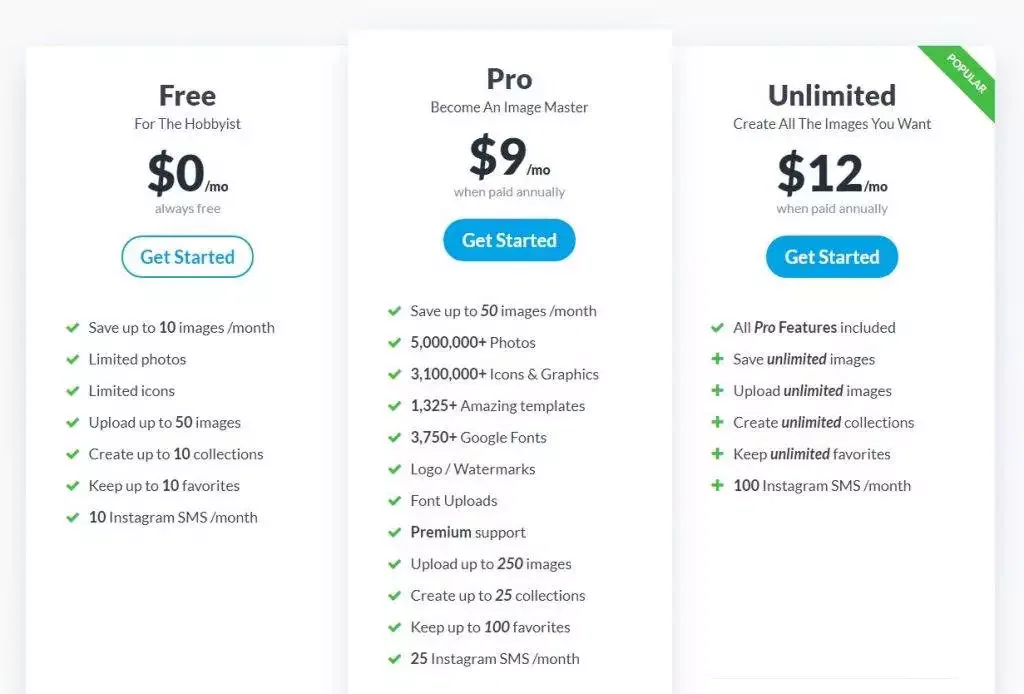Click checkmark beside Logo / Watermarks
Image resolution: width=1024 pixels, height=694 pixels.
pyautogui.click(x=395, y=469)
